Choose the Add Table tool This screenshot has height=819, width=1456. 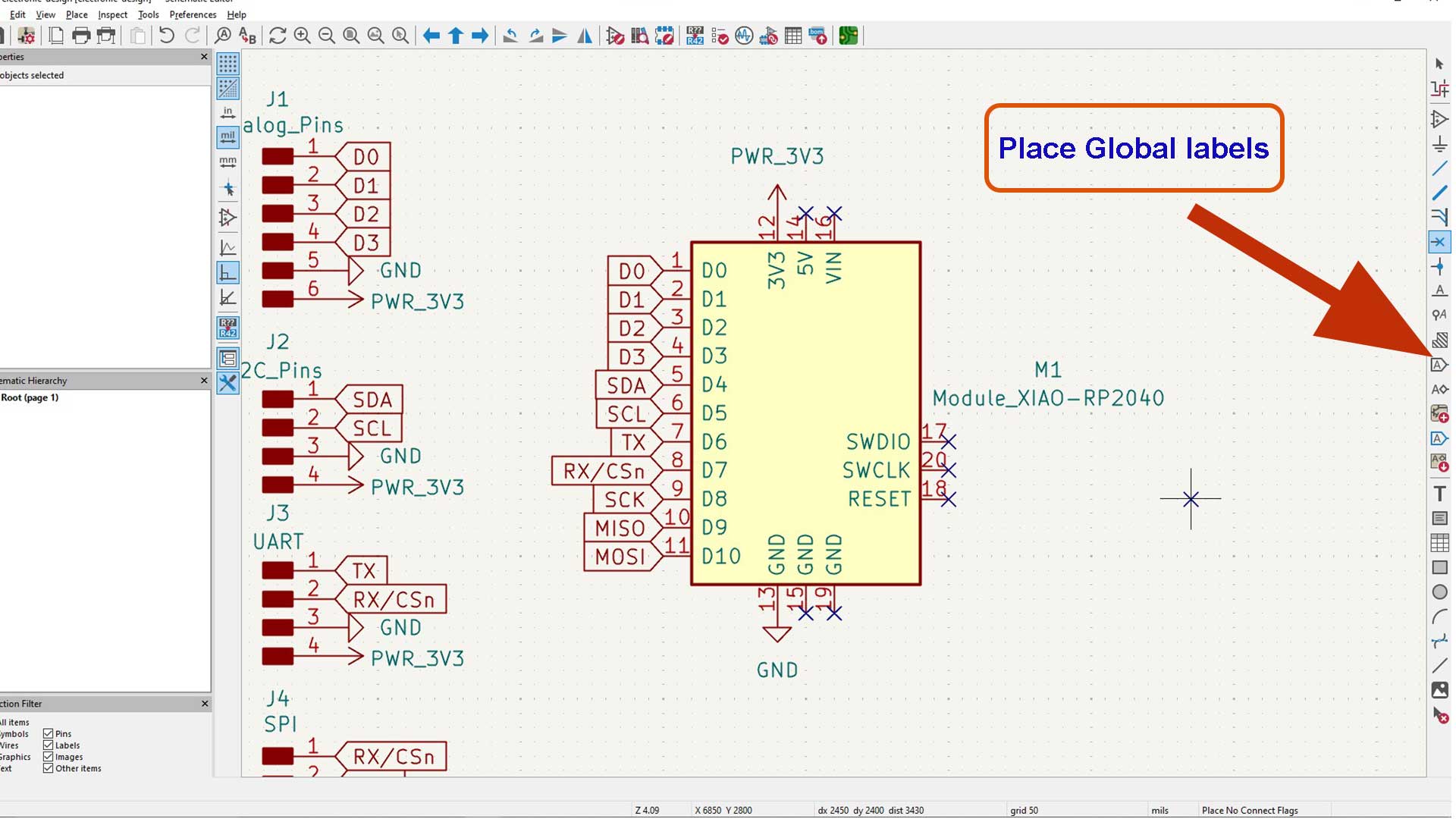1439,543
